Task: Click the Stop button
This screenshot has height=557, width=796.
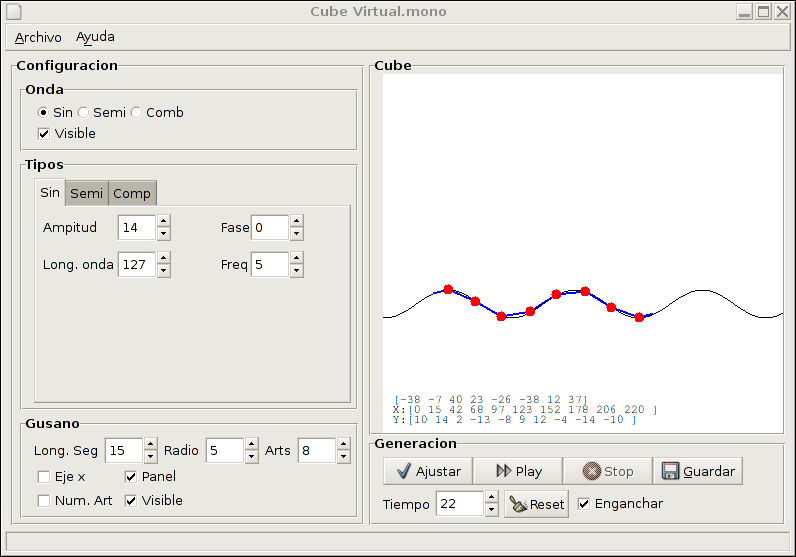Action: pos(607,471)
